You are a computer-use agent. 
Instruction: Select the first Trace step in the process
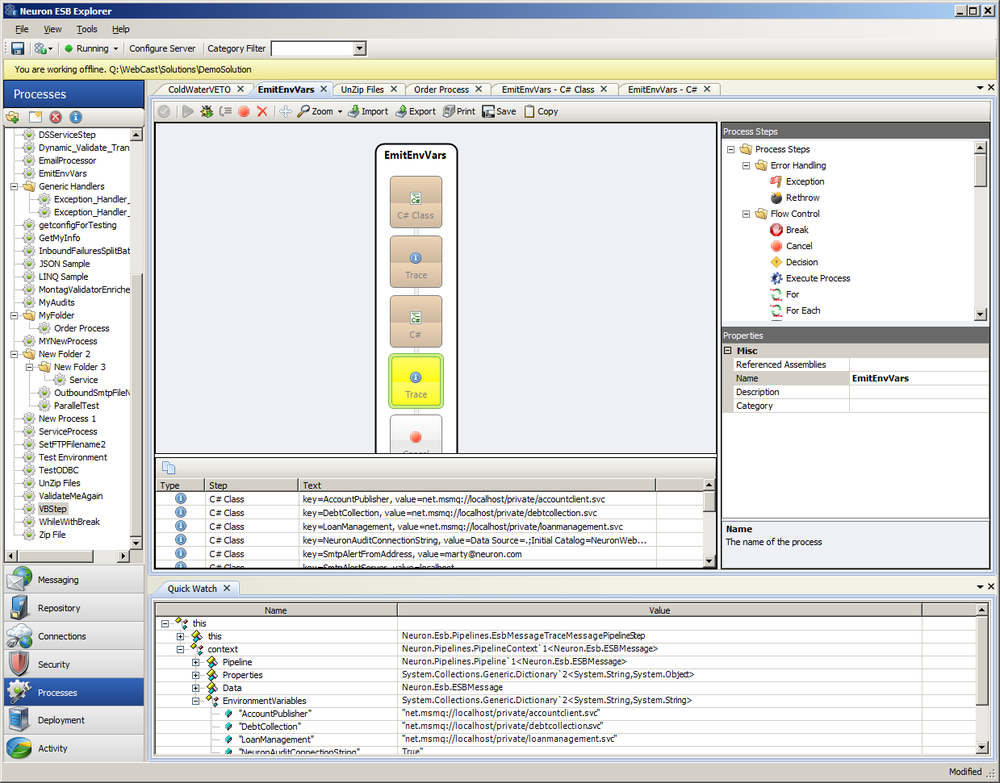[416, 261]
